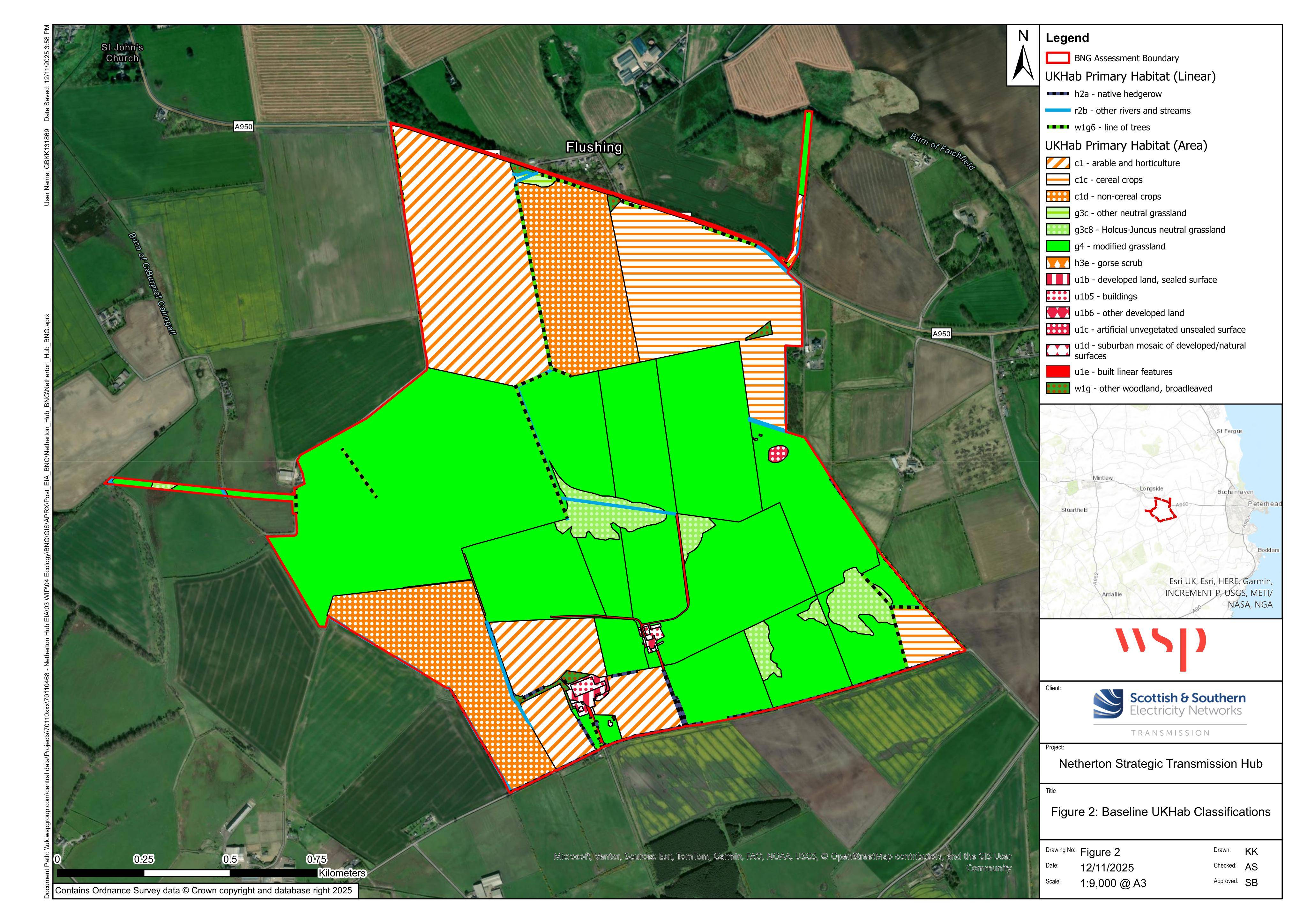Image resolution: width=1307 pixels, height=924 pixels.
Task: Select the c1d non-cereal crops swatch
Action: [1058, 196]
